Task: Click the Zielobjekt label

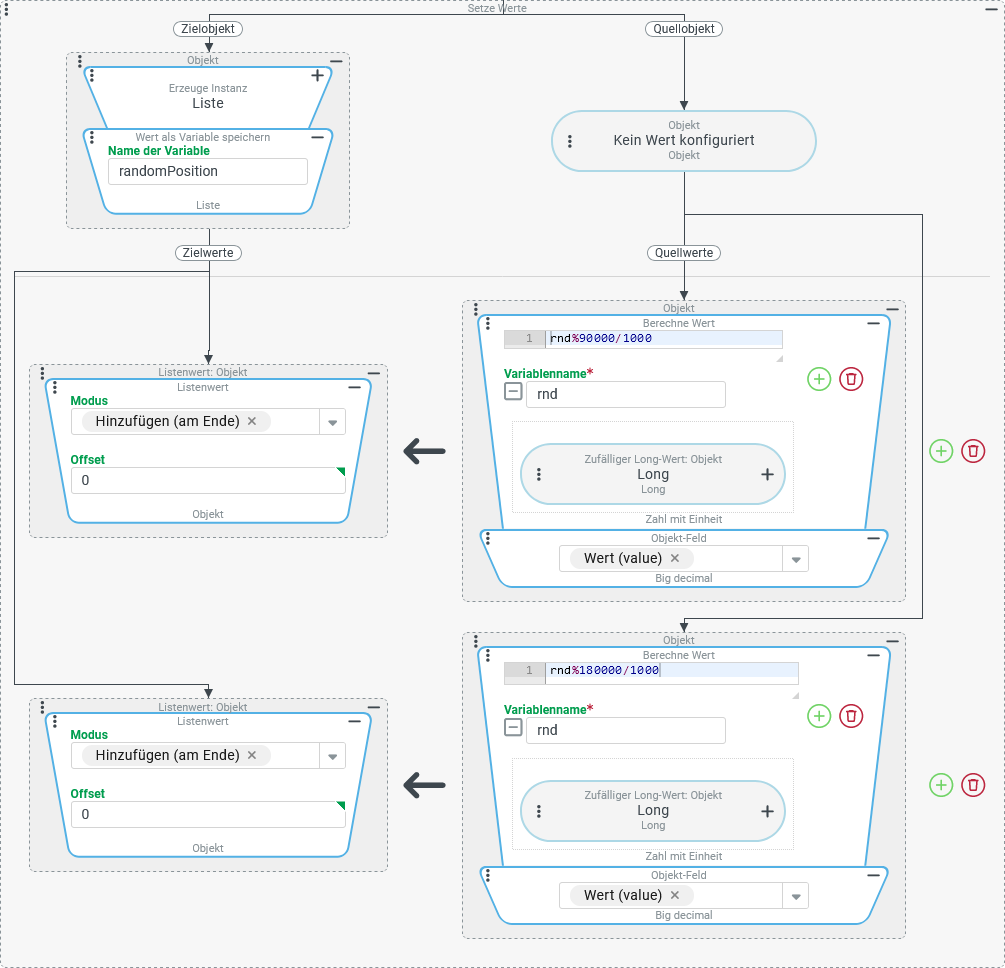Action: [x=208, y=29]
